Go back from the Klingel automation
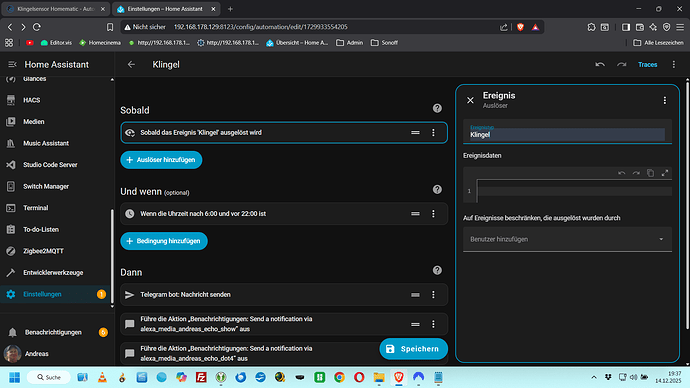This screenshot has height=388, width=690. coord(131,65)
